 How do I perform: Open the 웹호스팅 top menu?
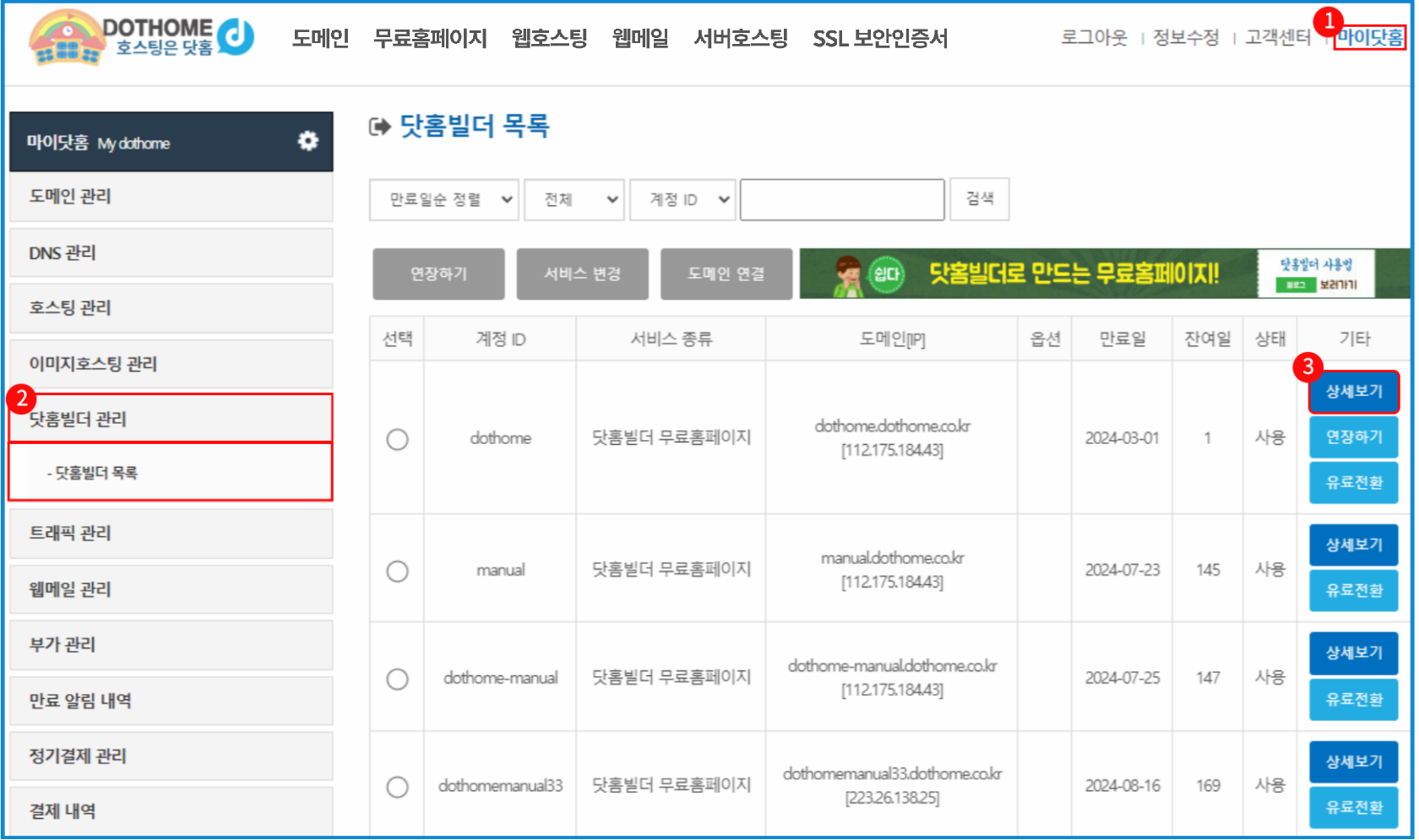click(549, 38)
